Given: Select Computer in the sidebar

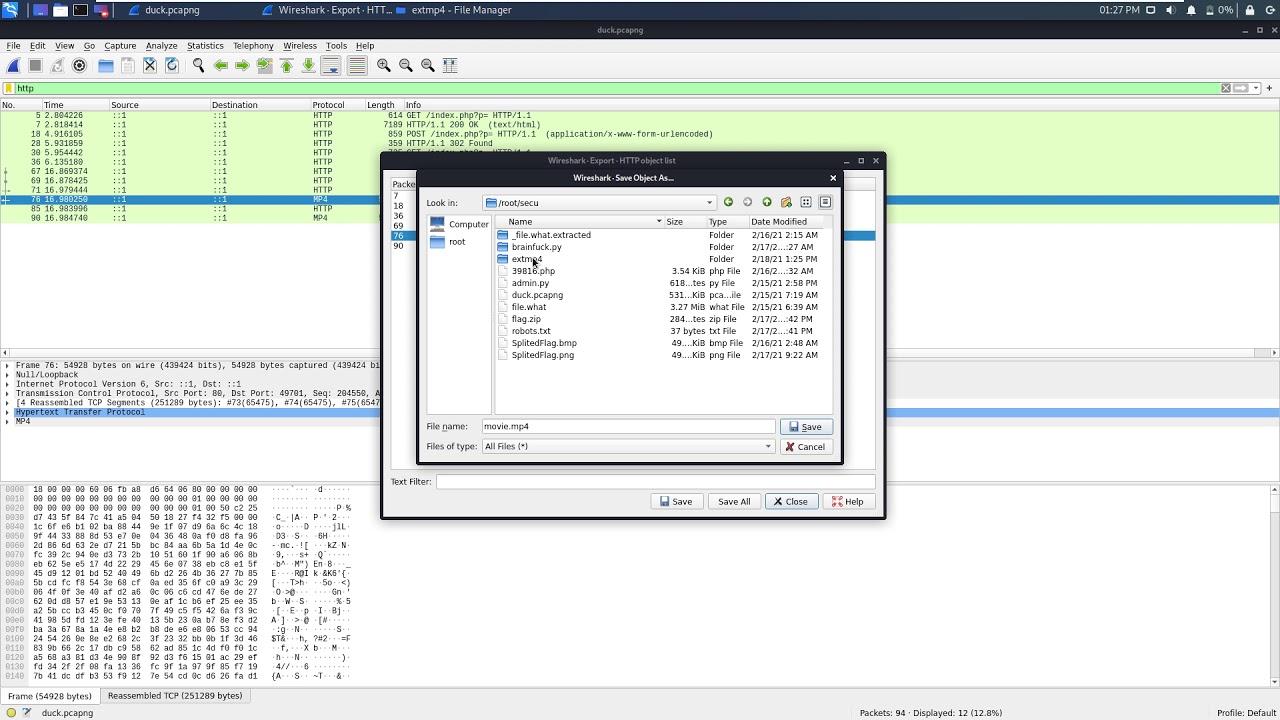Looking at the screenshot, I should 459,224.
